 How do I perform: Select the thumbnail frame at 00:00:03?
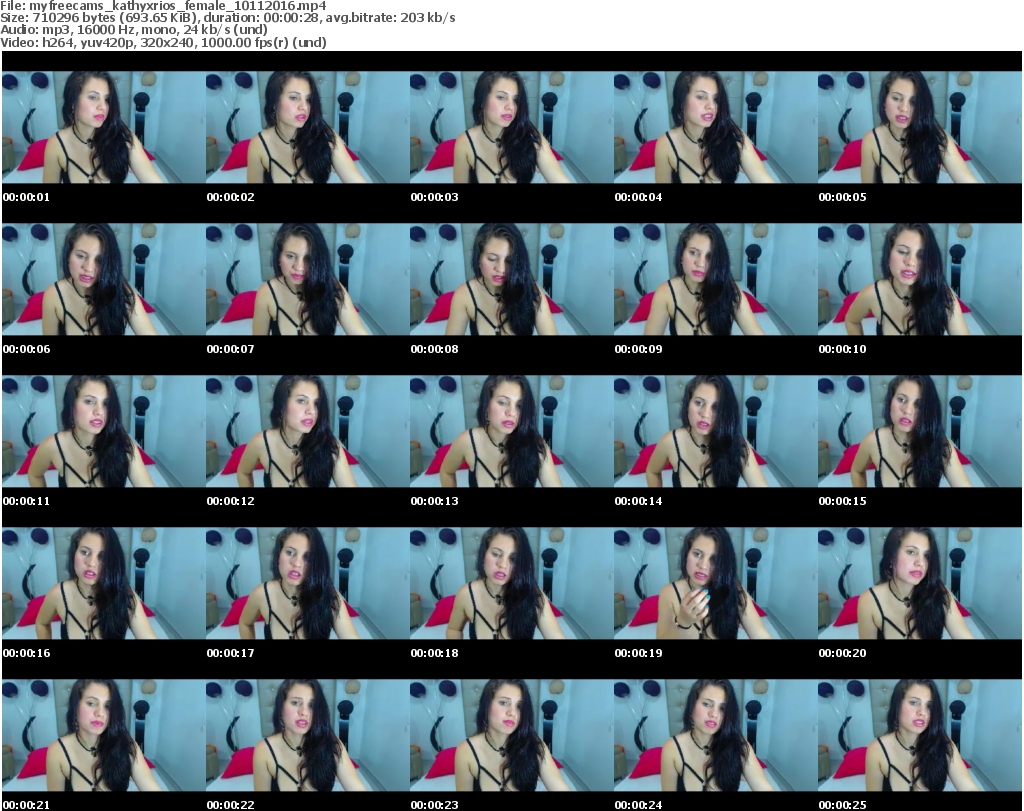(512, 127)
